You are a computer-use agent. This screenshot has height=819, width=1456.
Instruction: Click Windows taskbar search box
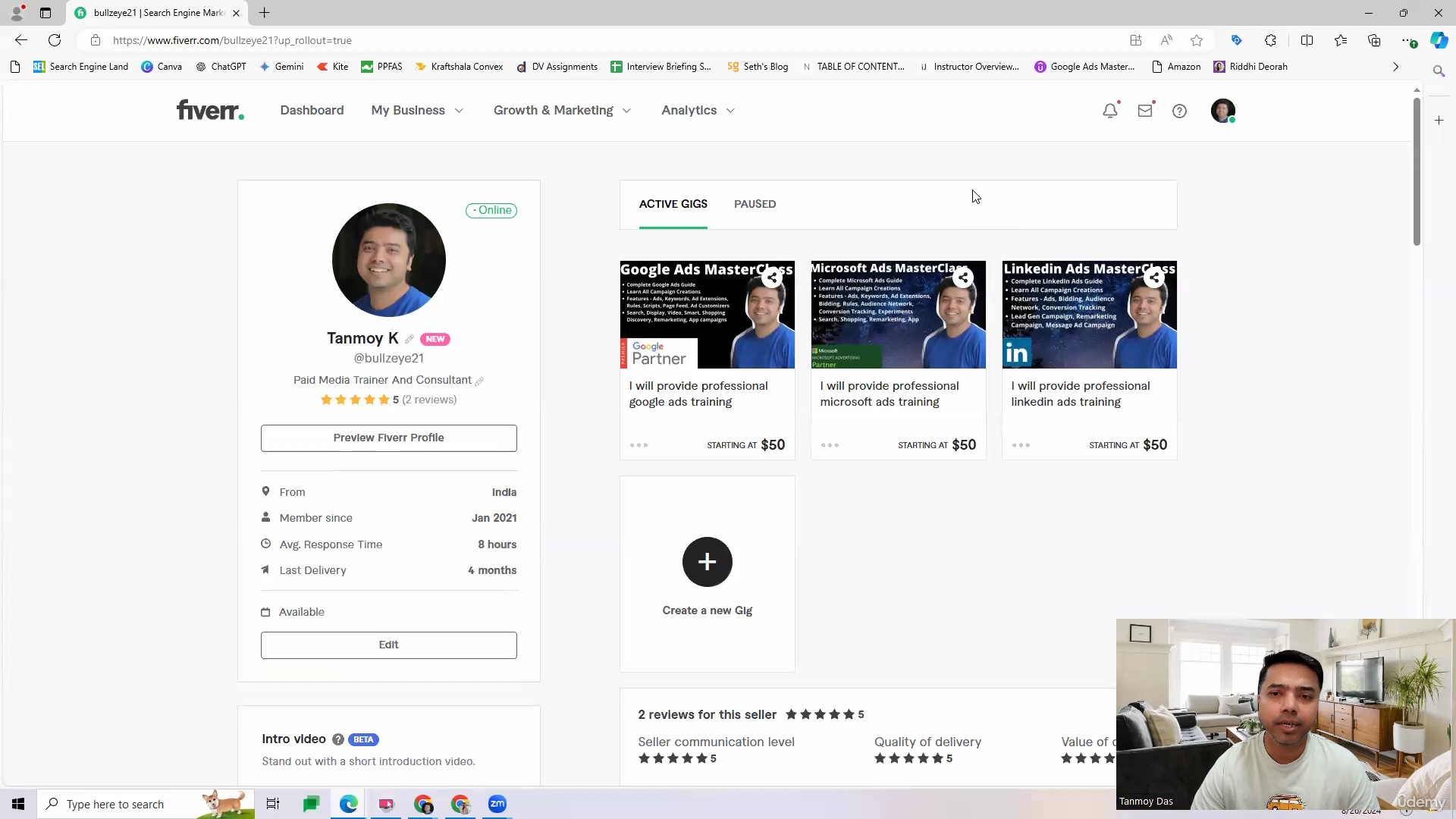coord(146,804)
